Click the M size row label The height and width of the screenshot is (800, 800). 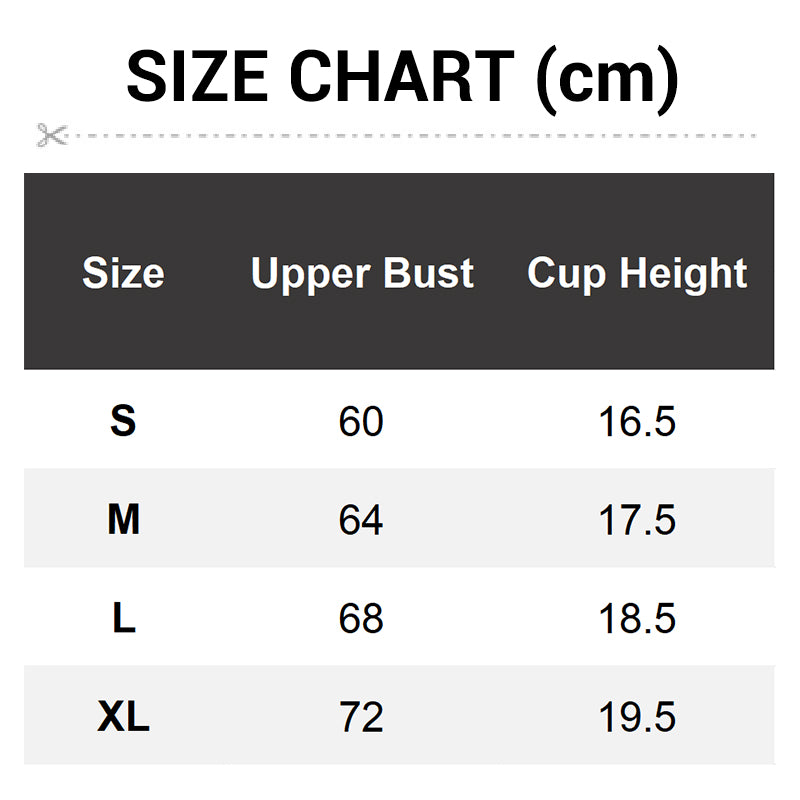(123, 520)
